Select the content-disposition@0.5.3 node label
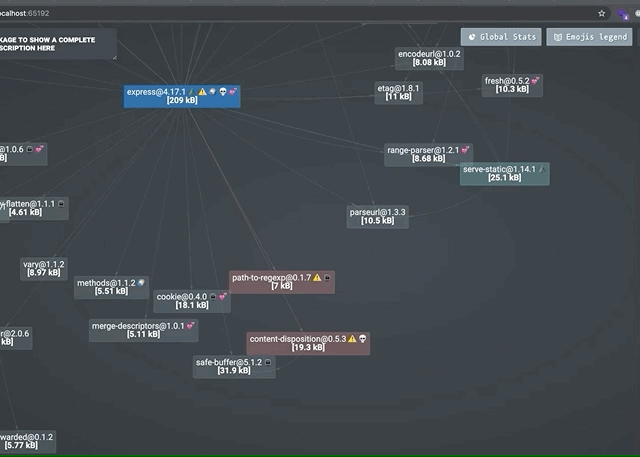Viewport: 640px width, 457px height. 298,339
